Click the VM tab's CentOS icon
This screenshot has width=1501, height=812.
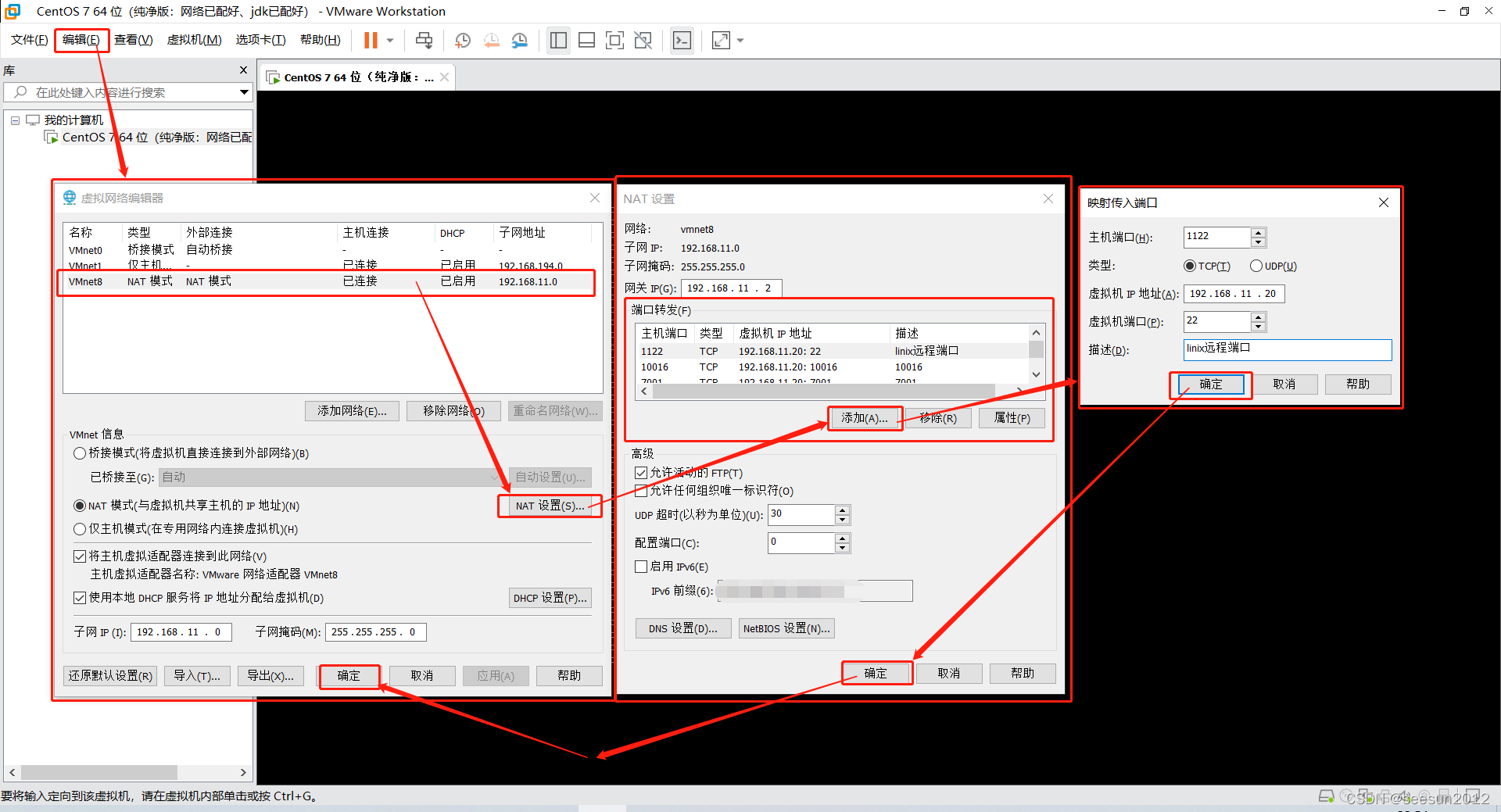tap(274, 77)
